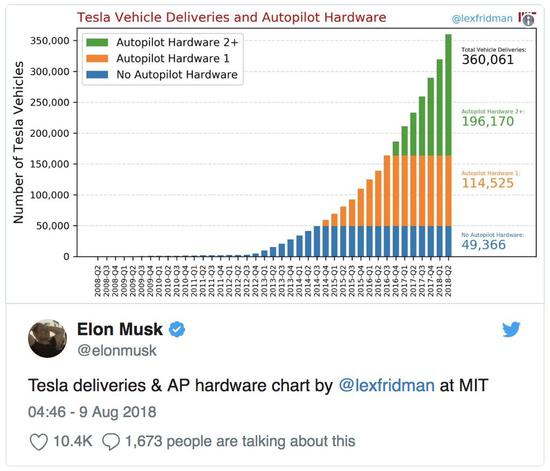550x471 pixels.
Task: Click the 196,170 Autopilot Hardware 2+ figure
Action: click(488, 121)
